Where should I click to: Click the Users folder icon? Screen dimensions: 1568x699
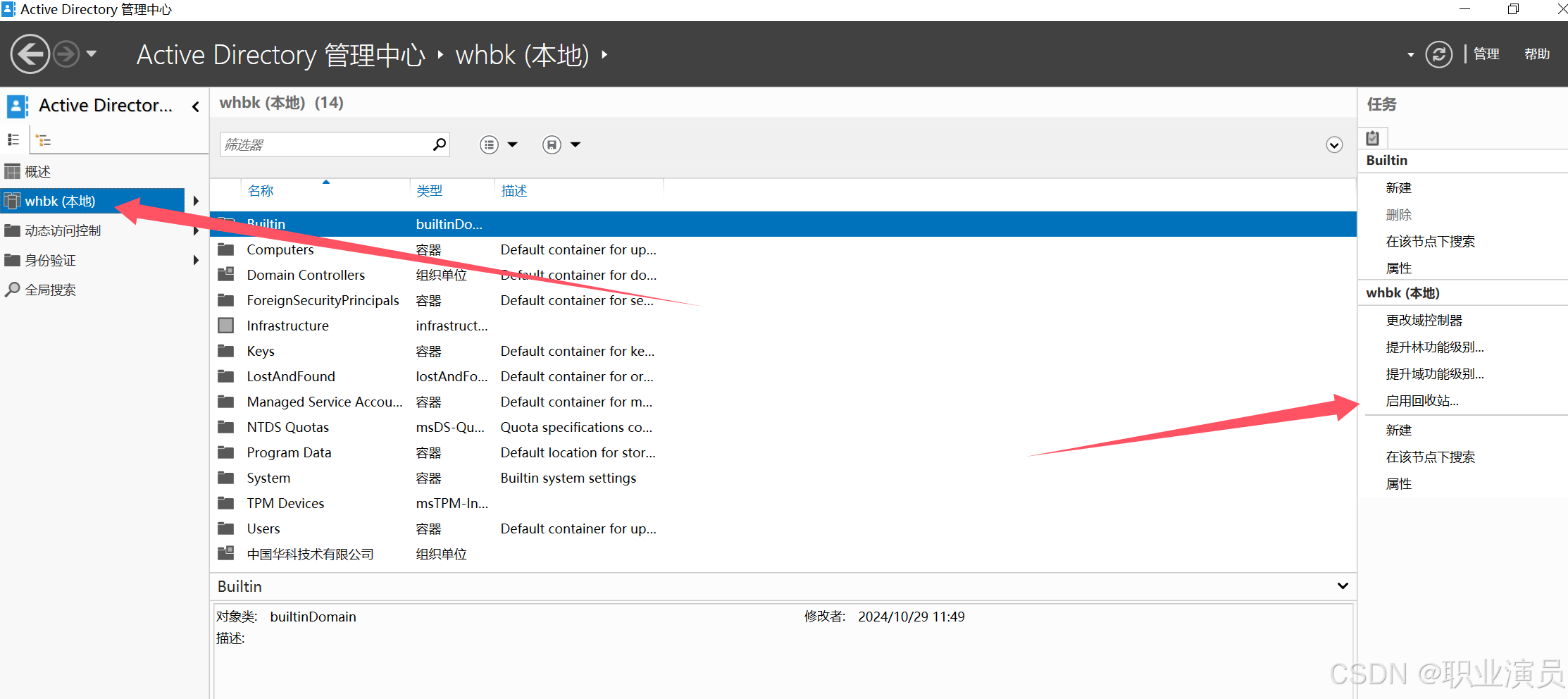pyautogui.click(x=226, y=528)
